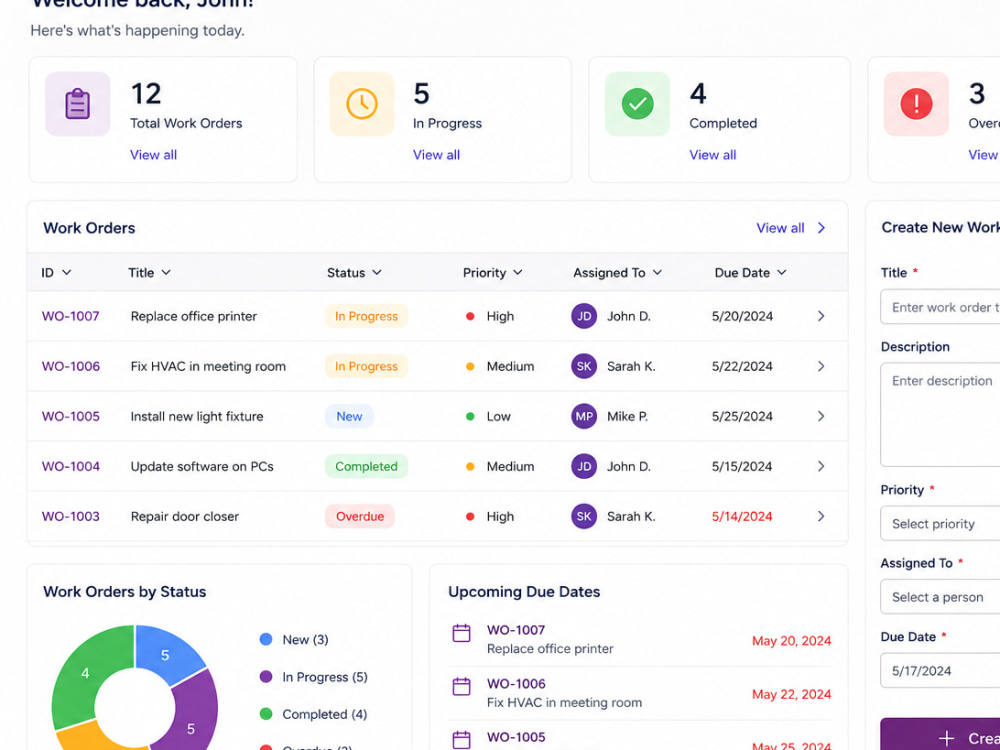
Task: Focus the work order Title input field
Action: coord(940,307)
